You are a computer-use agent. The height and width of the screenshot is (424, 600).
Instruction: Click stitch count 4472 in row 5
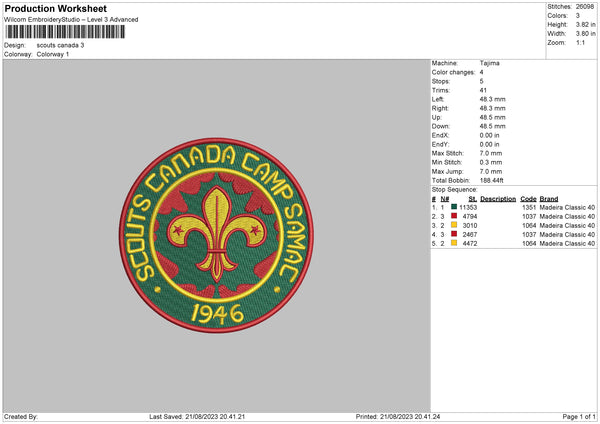(x=470, y=243)
